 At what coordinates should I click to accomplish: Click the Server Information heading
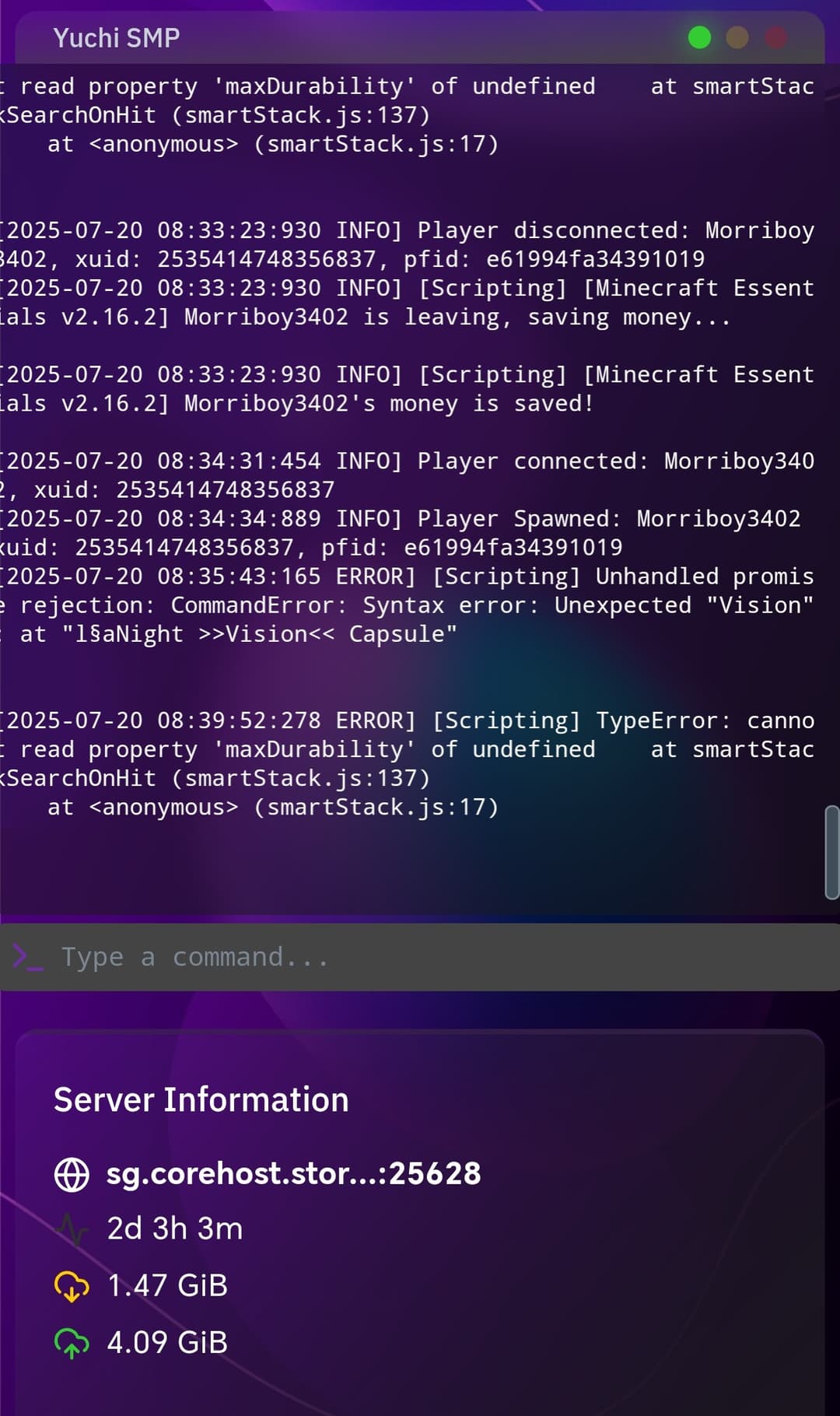point(201,1099)
